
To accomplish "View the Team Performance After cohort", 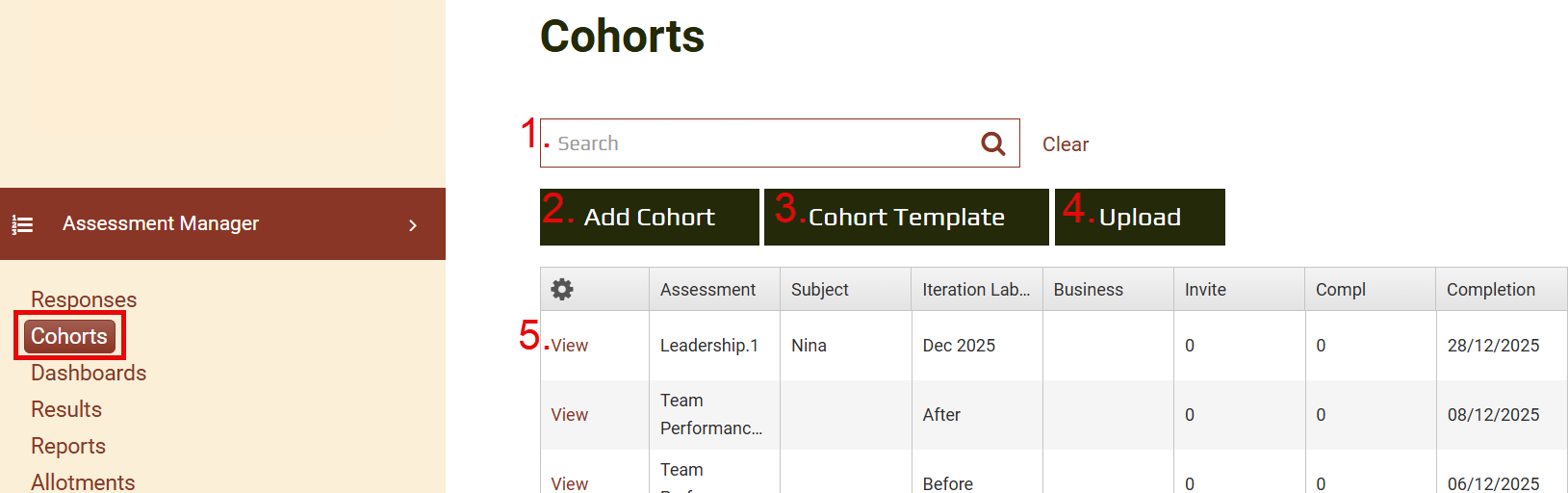I will pyautogui.click(x=570, y=415).
